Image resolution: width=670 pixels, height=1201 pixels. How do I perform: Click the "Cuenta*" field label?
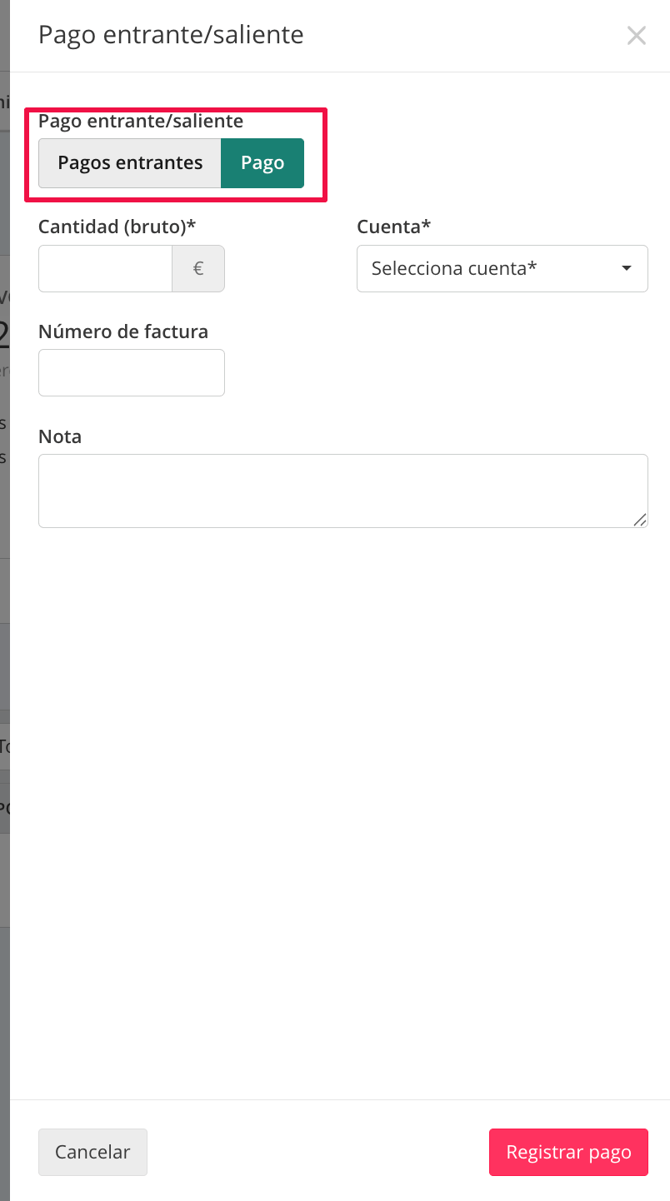point(394,227)
